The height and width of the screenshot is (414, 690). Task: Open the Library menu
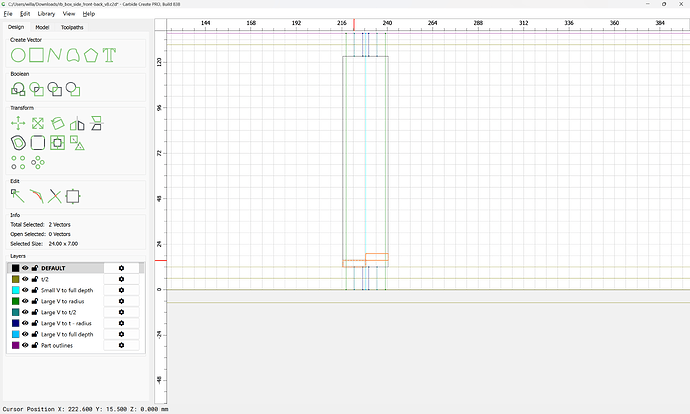point(46,14)
